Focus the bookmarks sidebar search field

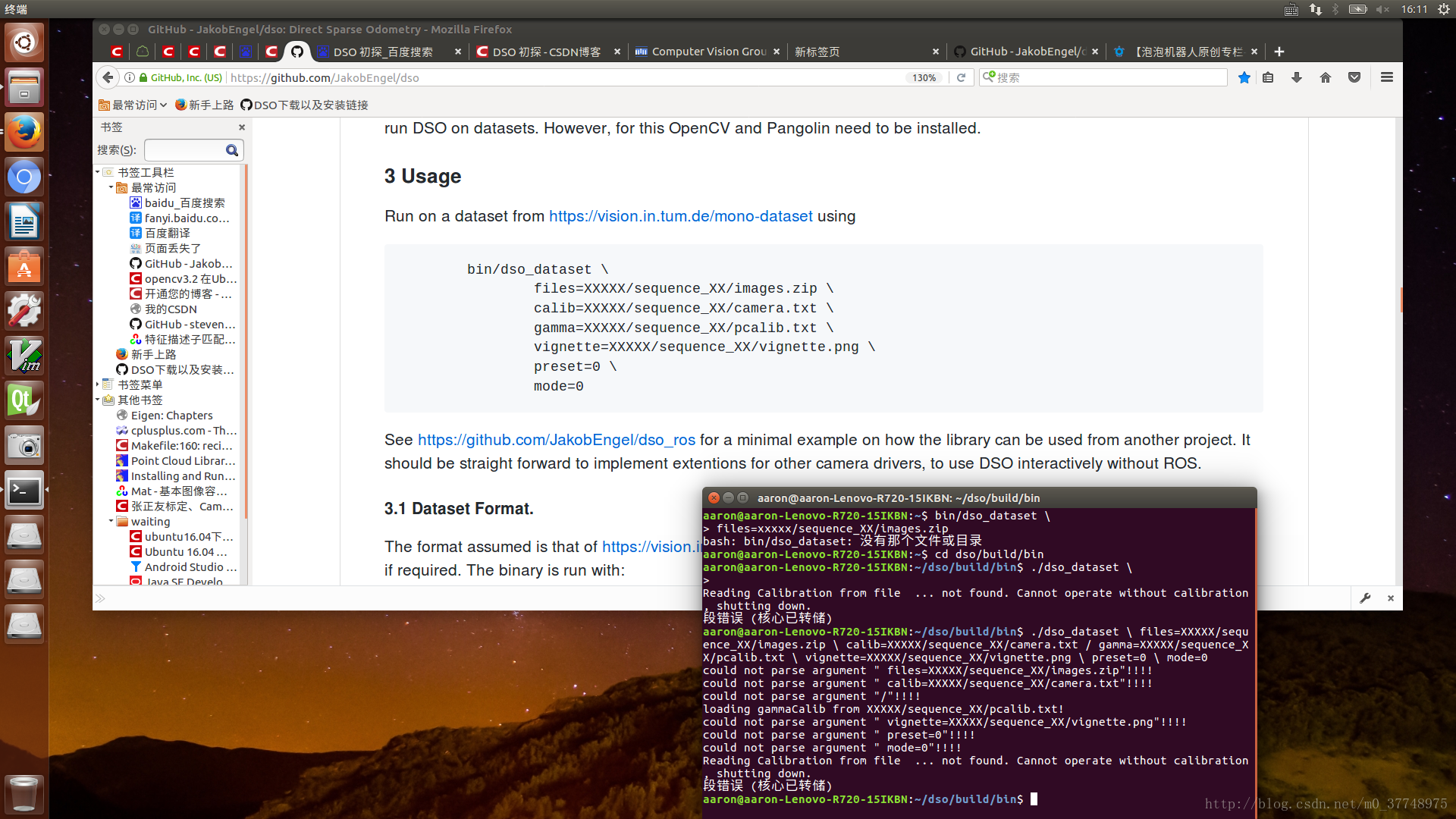click(184, 150)
